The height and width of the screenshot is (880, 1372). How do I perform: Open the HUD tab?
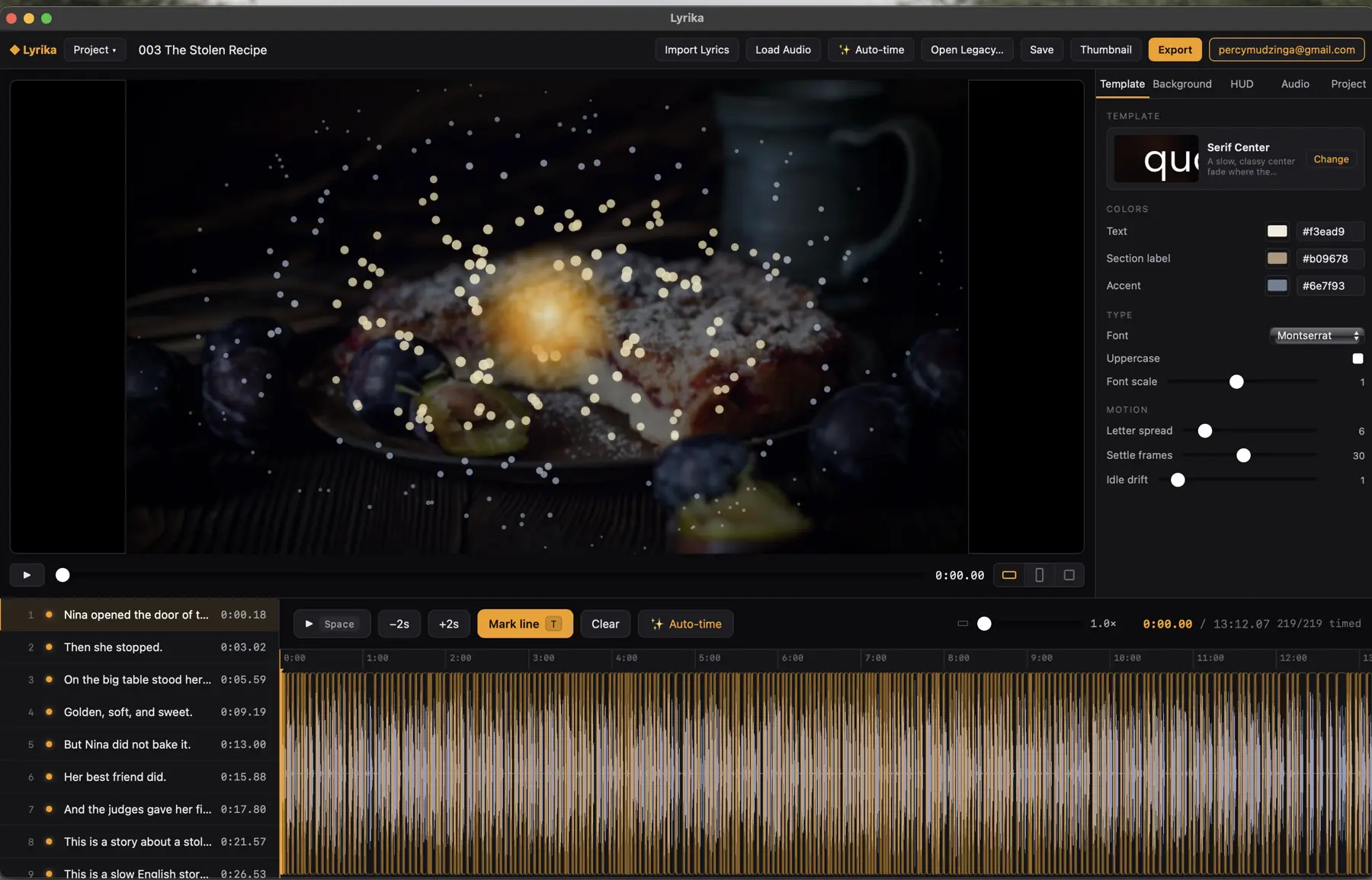1242,84
